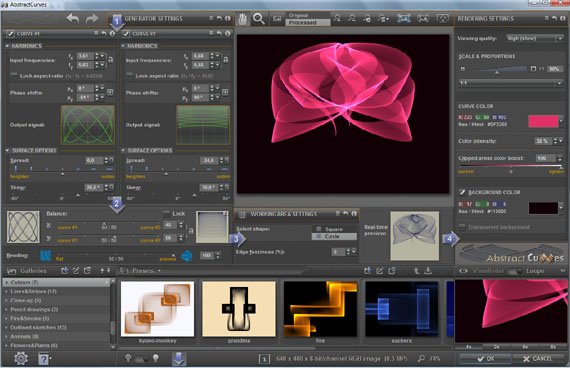Click the plasma bending icon
Viewport: 570px width, 368px height.
tap(187, 256)
